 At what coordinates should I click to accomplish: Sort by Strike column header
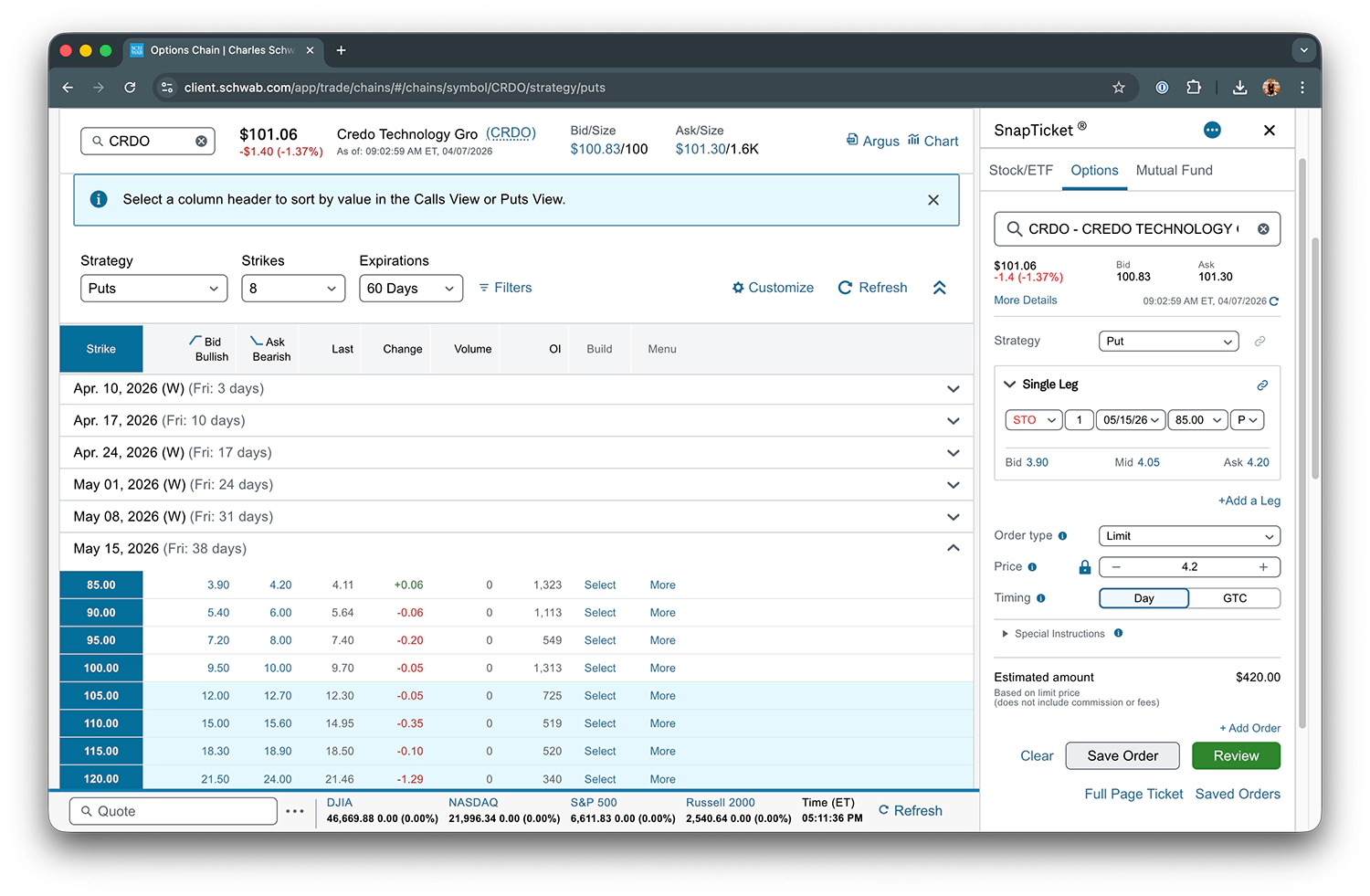point(101,349)
